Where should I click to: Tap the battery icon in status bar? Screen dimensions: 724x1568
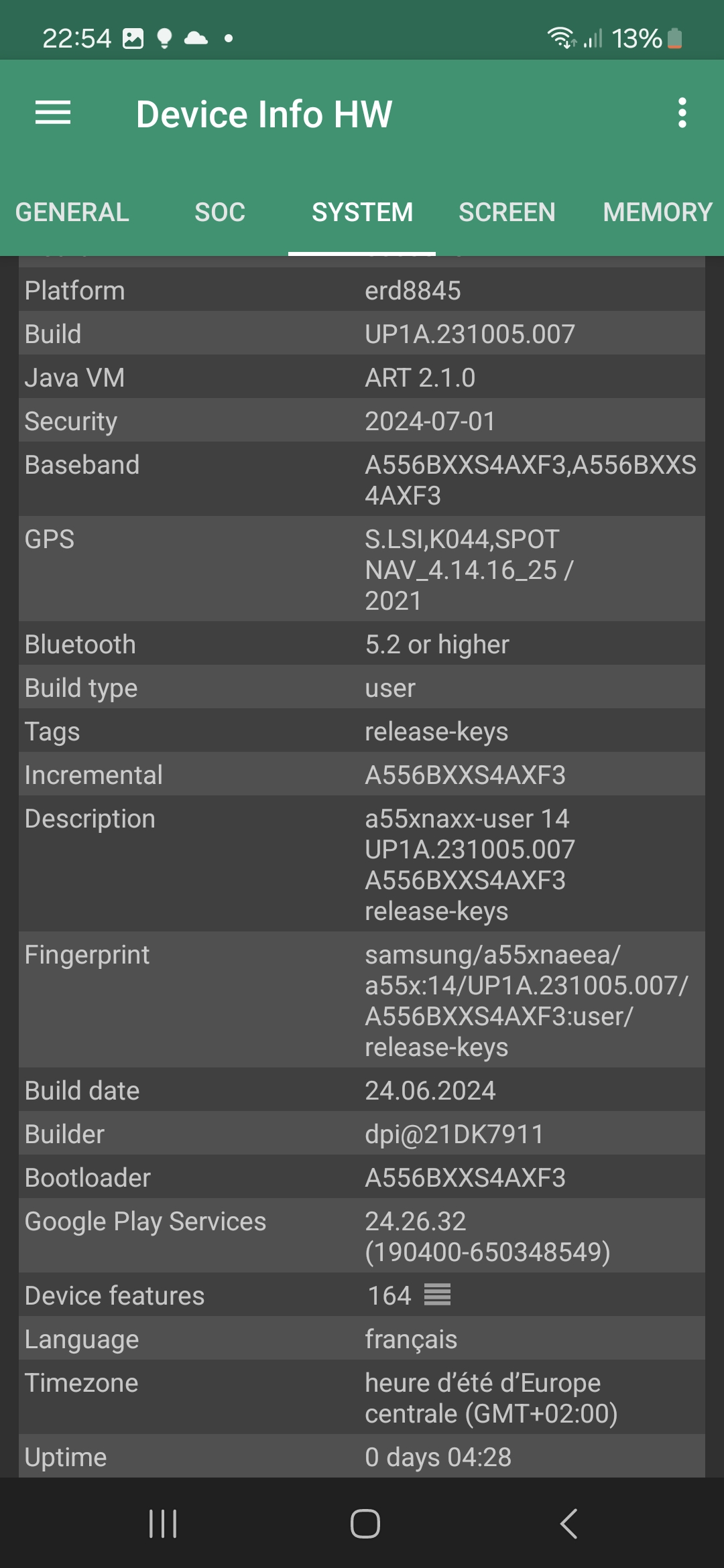(675, 39)
